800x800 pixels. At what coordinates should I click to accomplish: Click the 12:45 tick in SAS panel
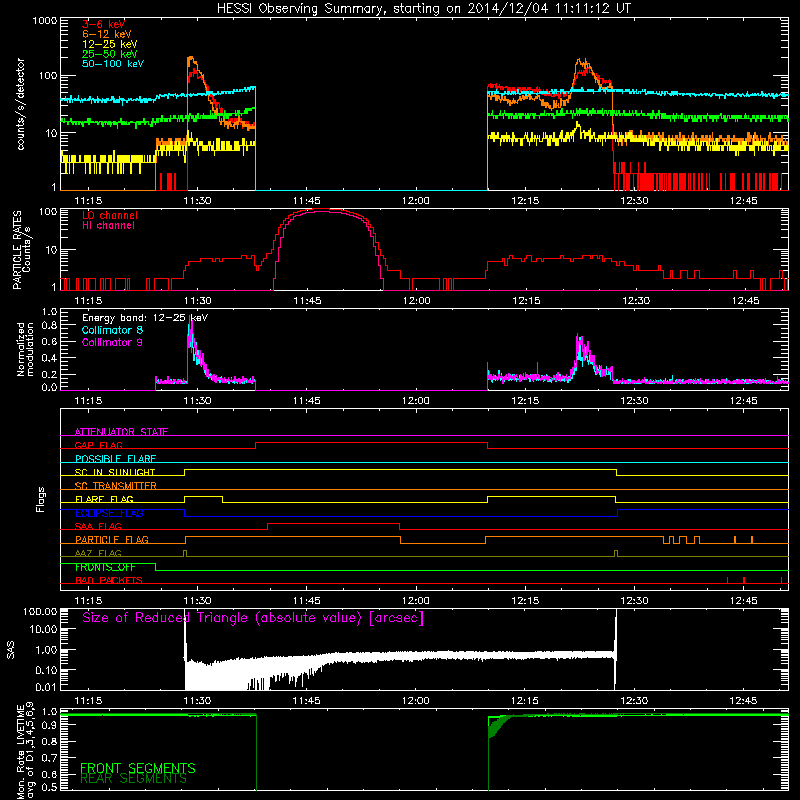coord(743,701)
